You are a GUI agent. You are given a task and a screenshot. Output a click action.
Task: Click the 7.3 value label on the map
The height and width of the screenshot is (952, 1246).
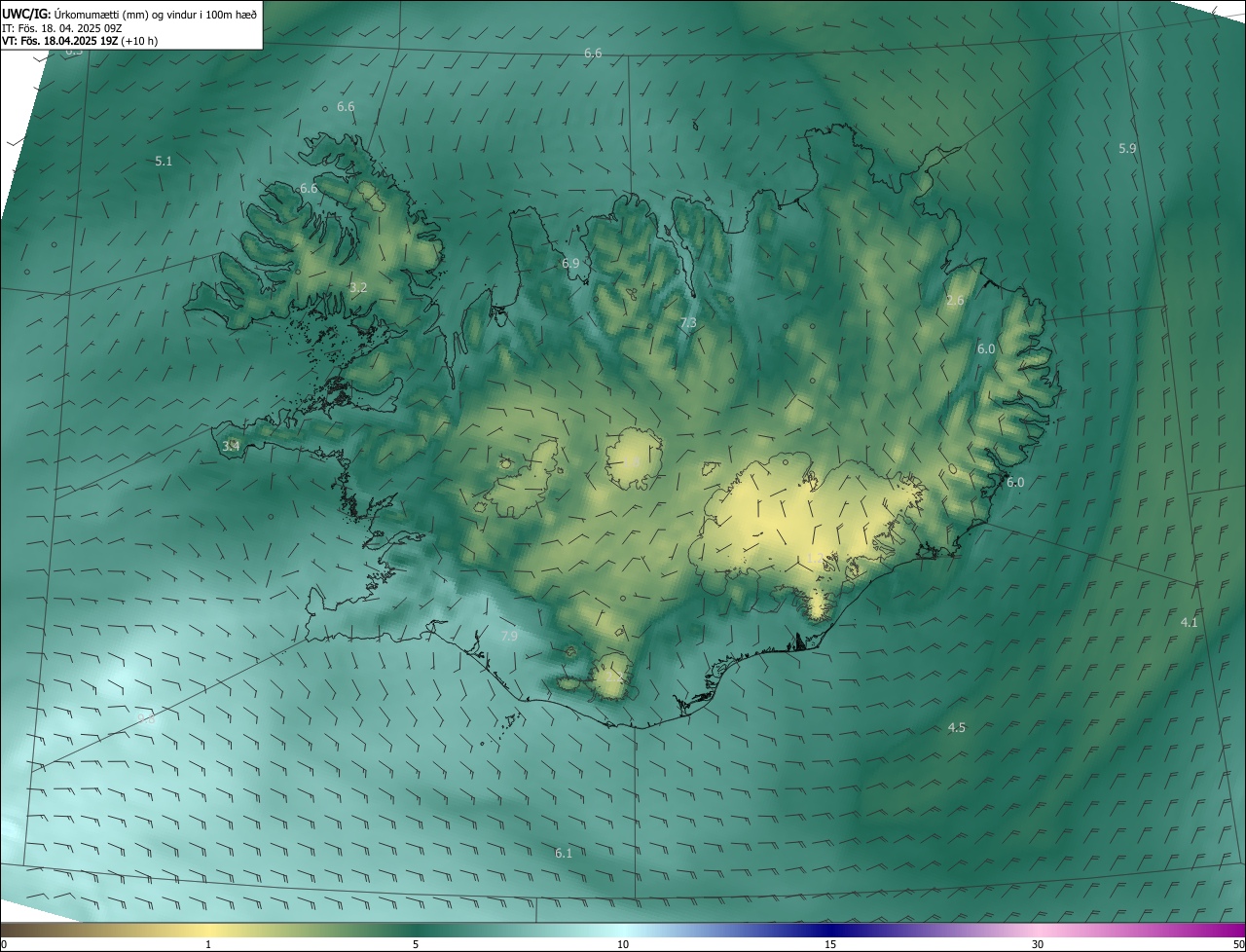[x=688, y=322]
